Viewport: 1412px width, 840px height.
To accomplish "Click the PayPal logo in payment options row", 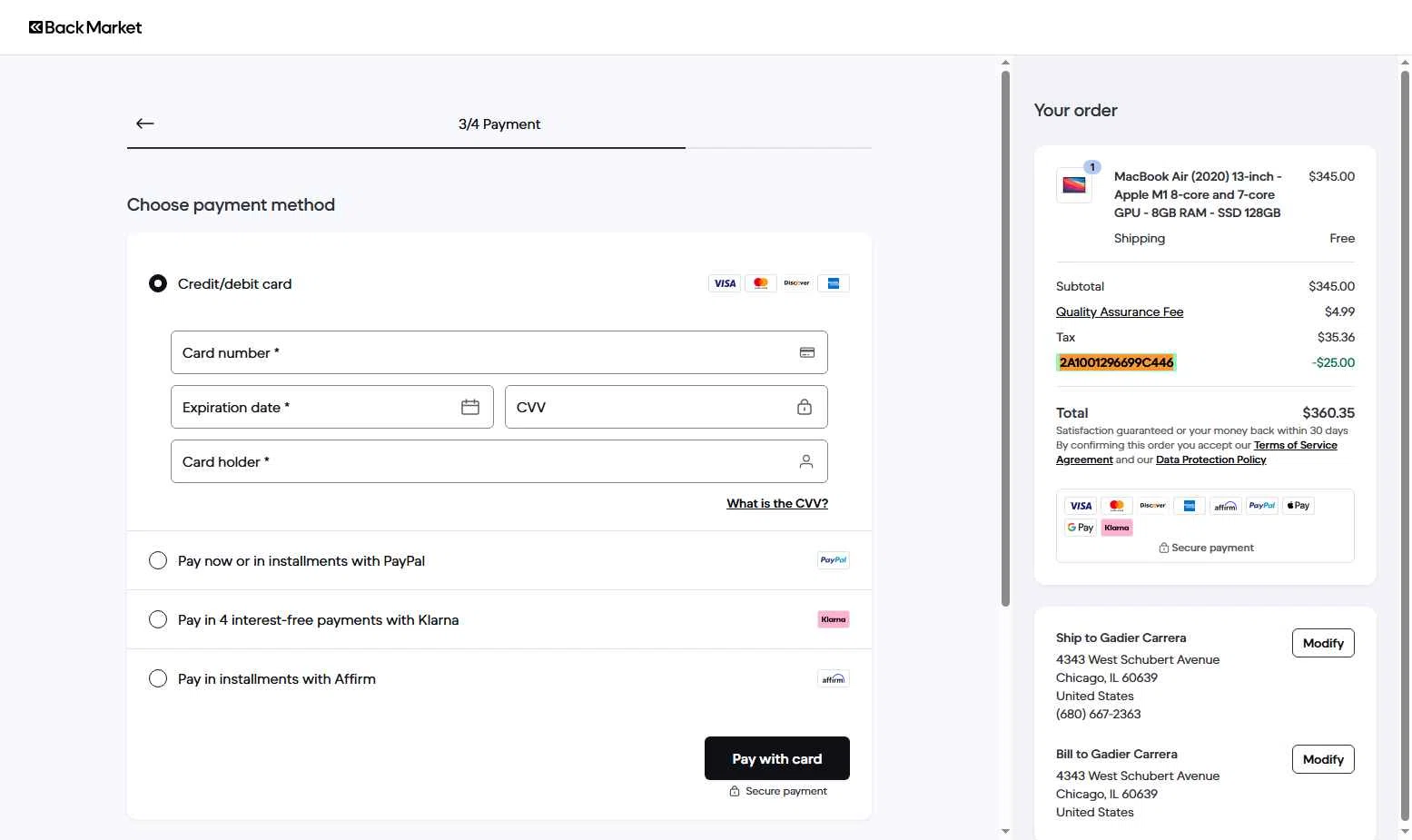I will (834, 560).
